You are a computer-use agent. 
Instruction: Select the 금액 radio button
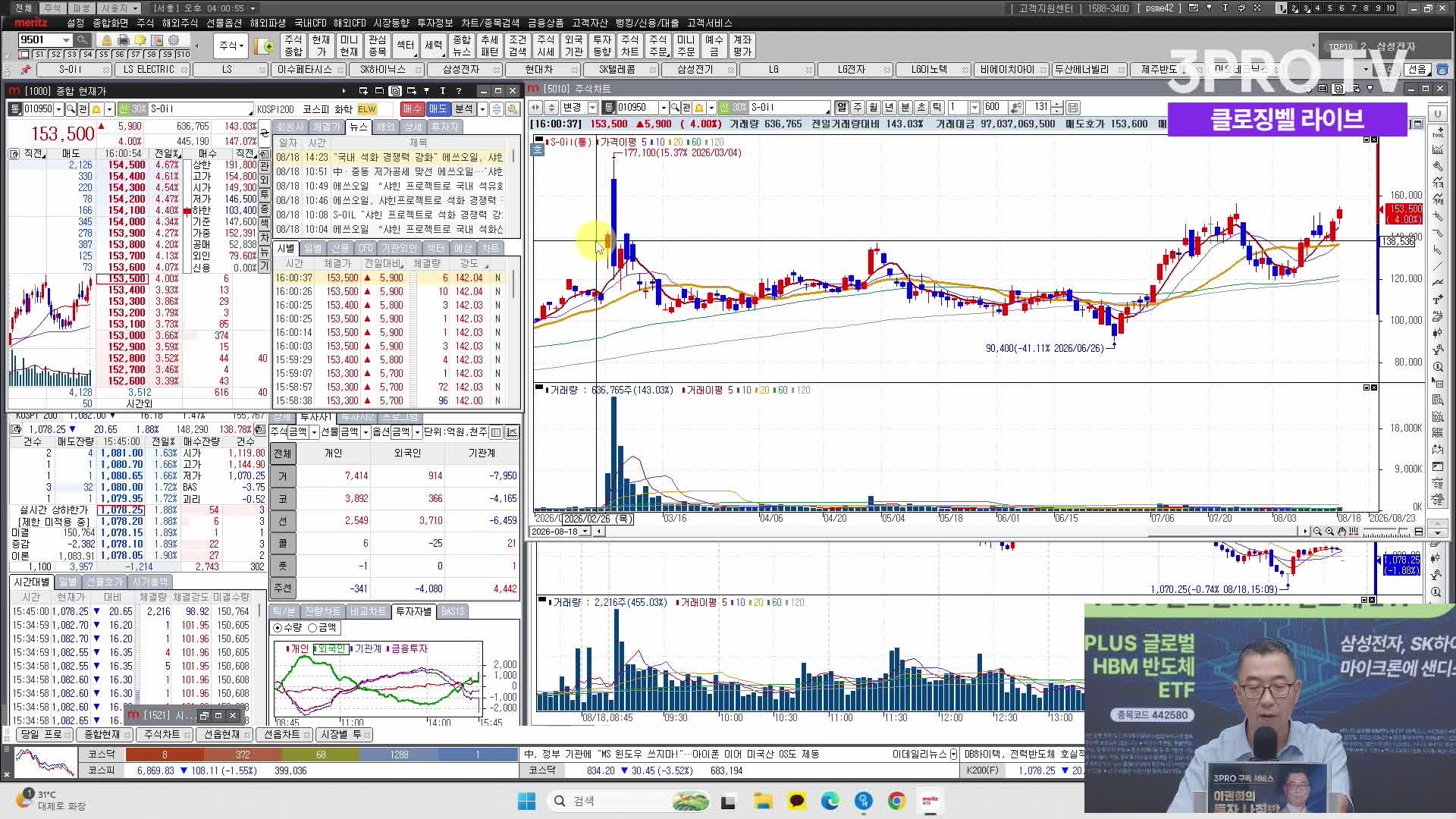pyautogui.click(x=312, y=628)
